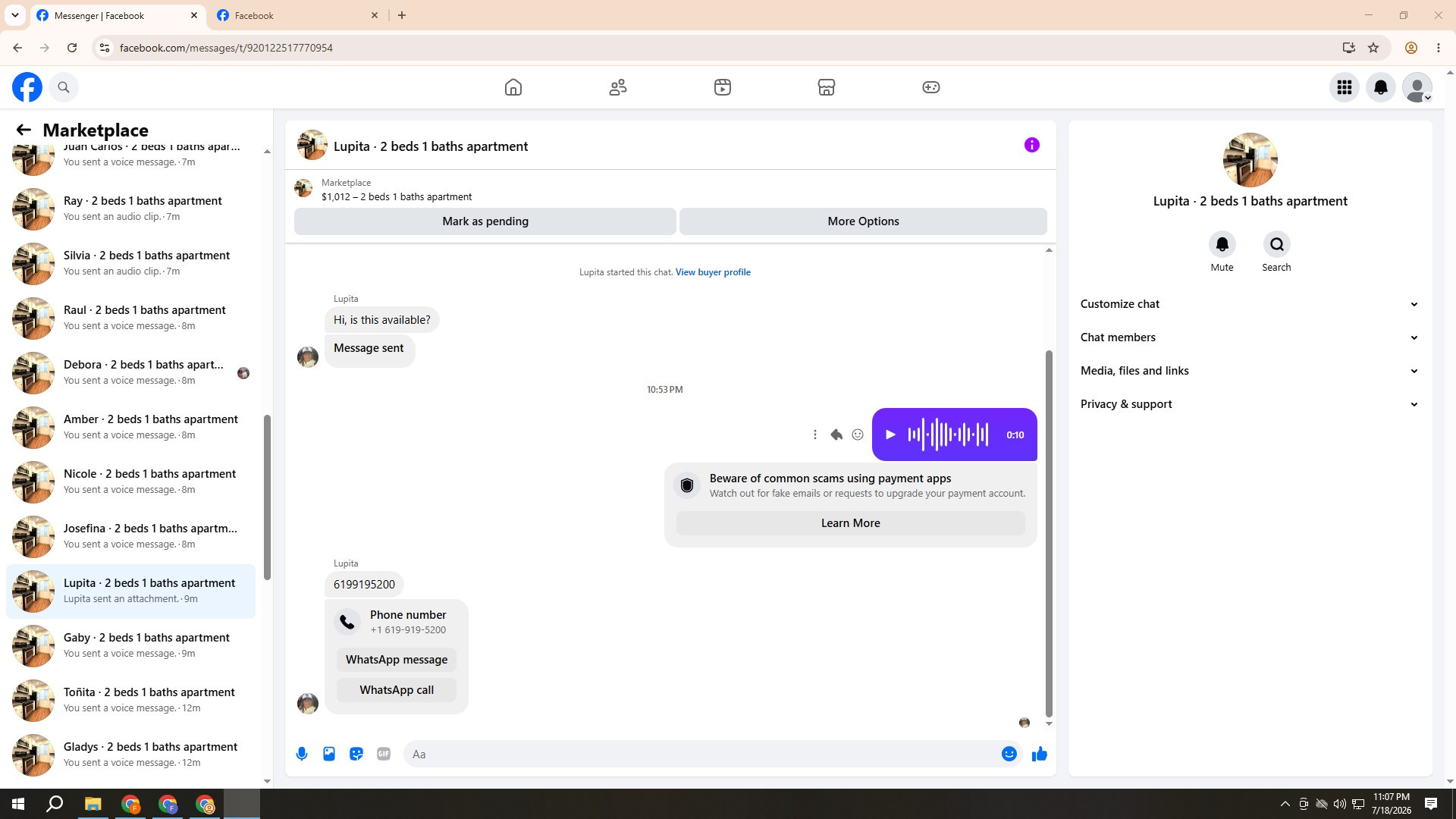This screenshot has height=819, width=1456.
Task: Click the browser address bar URL
Action: coord(226,48)
